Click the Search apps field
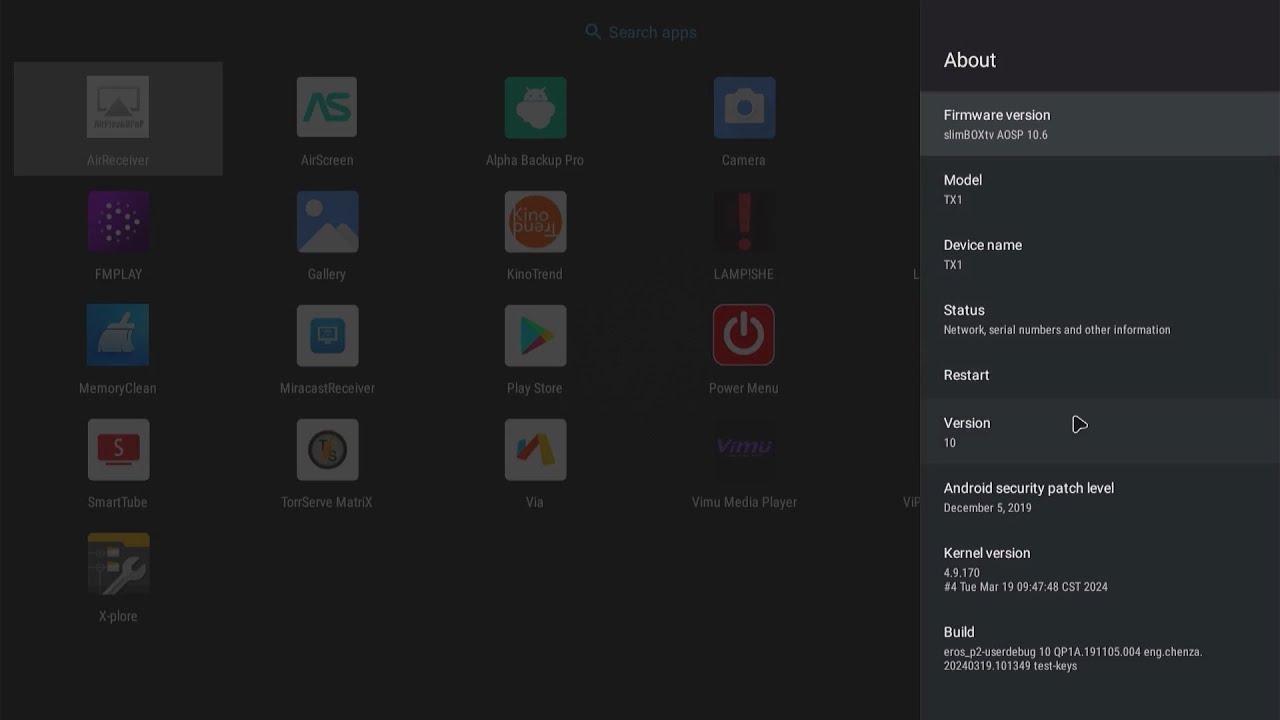 click(x=641, y=32)
